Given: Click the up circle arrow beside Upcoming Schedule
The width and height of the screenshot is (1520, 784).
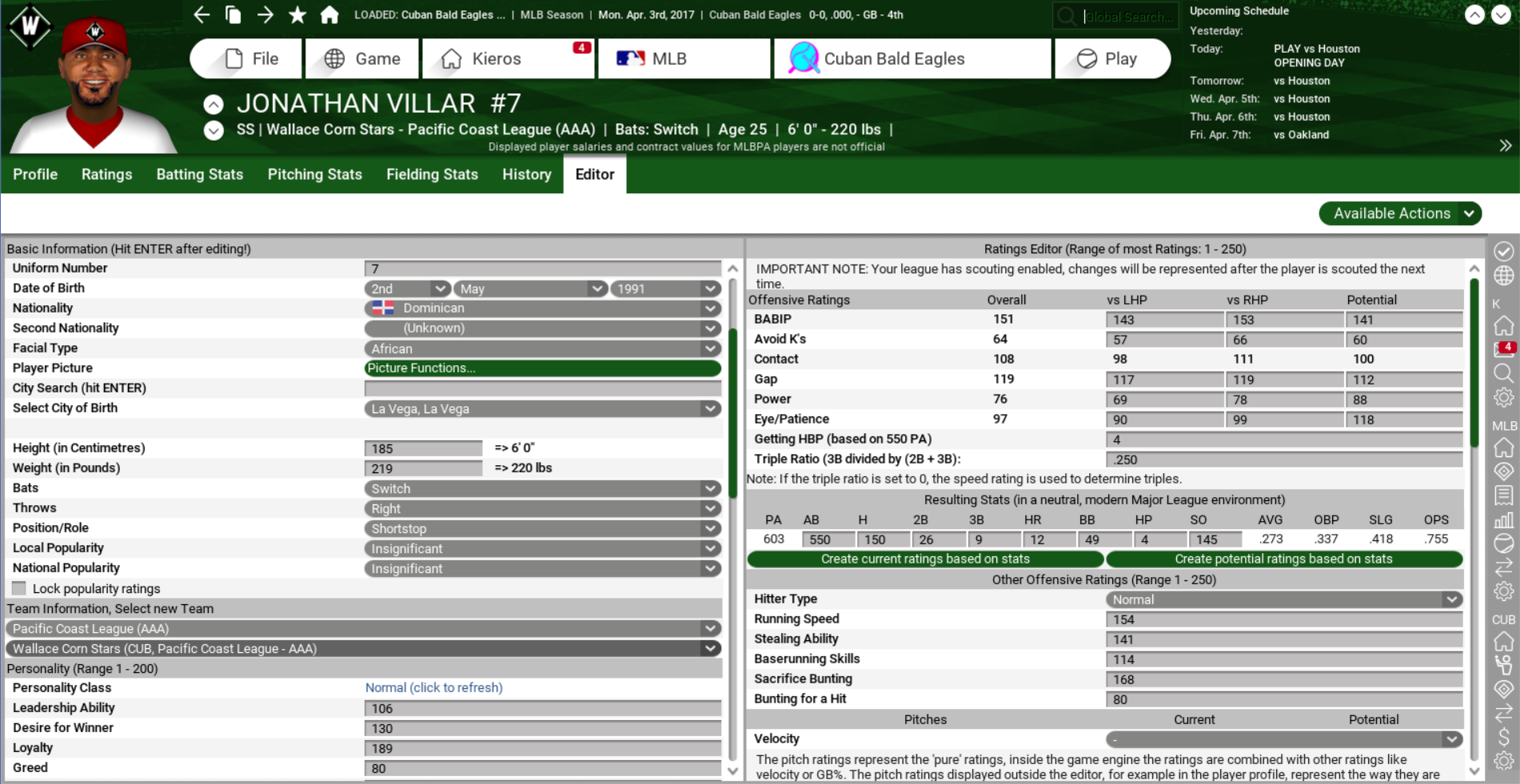Looking at the screenshot, I should (1474, 14).
